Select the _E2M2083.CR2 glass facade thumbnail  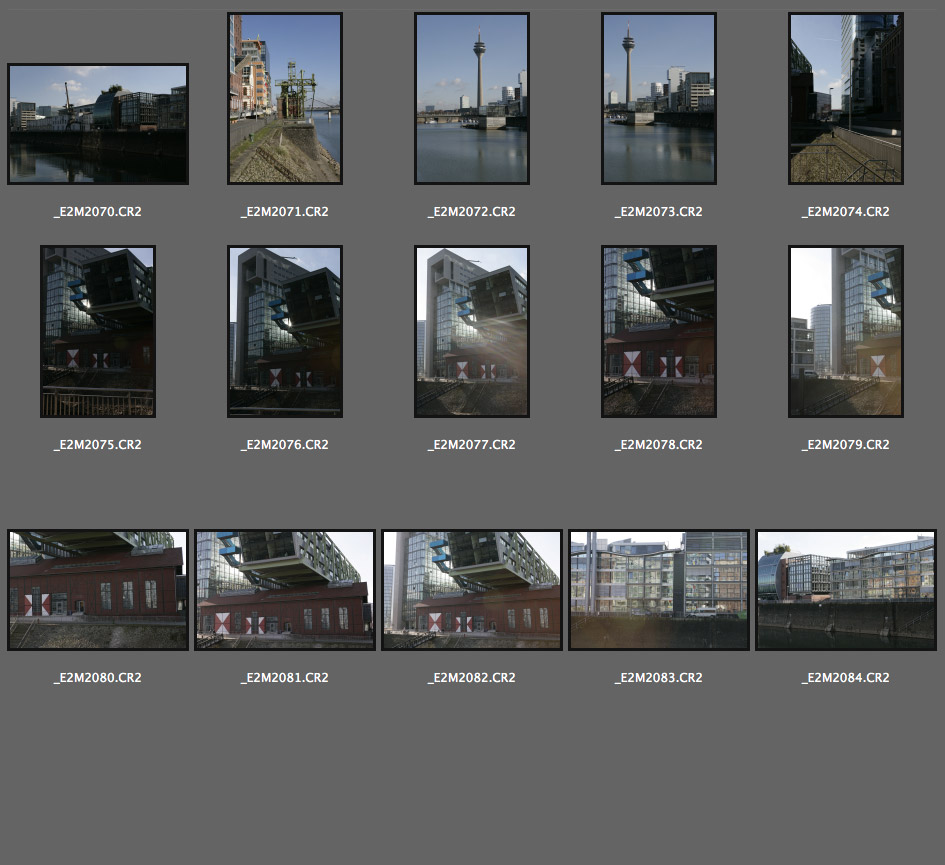tap(659, 590)
